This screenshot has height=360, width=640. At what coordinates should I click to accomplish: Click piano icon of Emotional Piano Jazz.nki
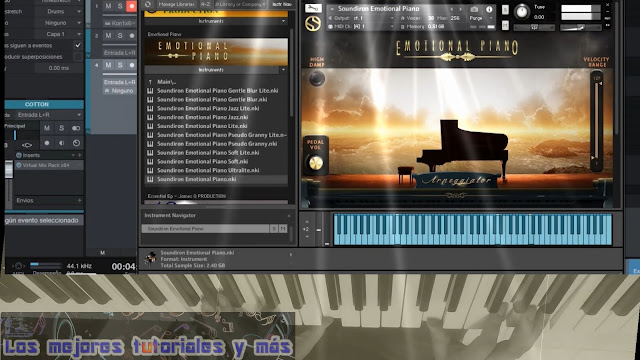(x=150, y=117)
